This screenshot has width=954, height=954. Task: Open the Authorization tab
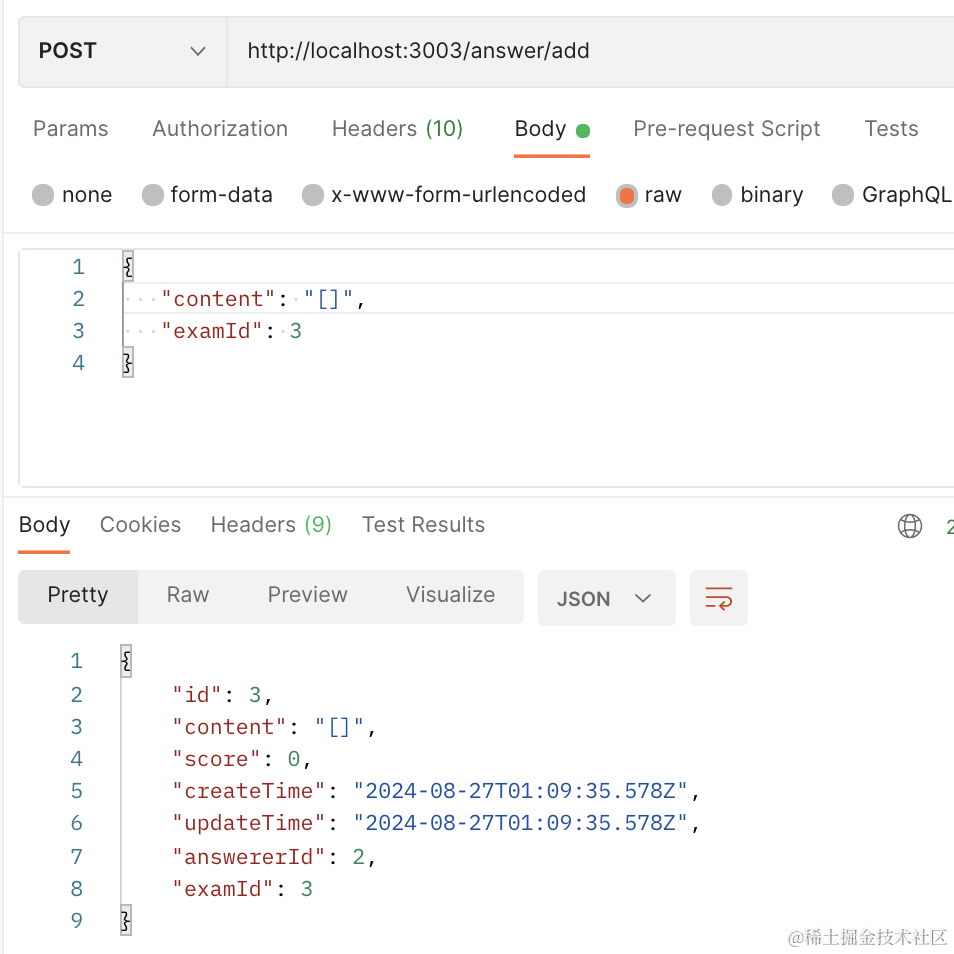pyautogui.click(x=220, y=129)
